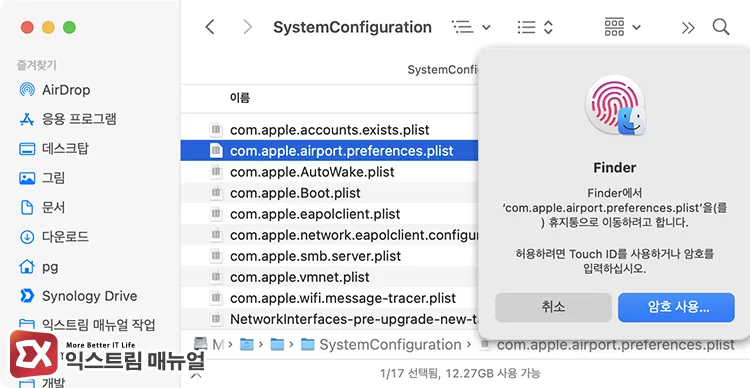Viewport: 750px width, 388px height.
Task: Click the SystemConfiguration tab title
Action: (x=442, y=70)
